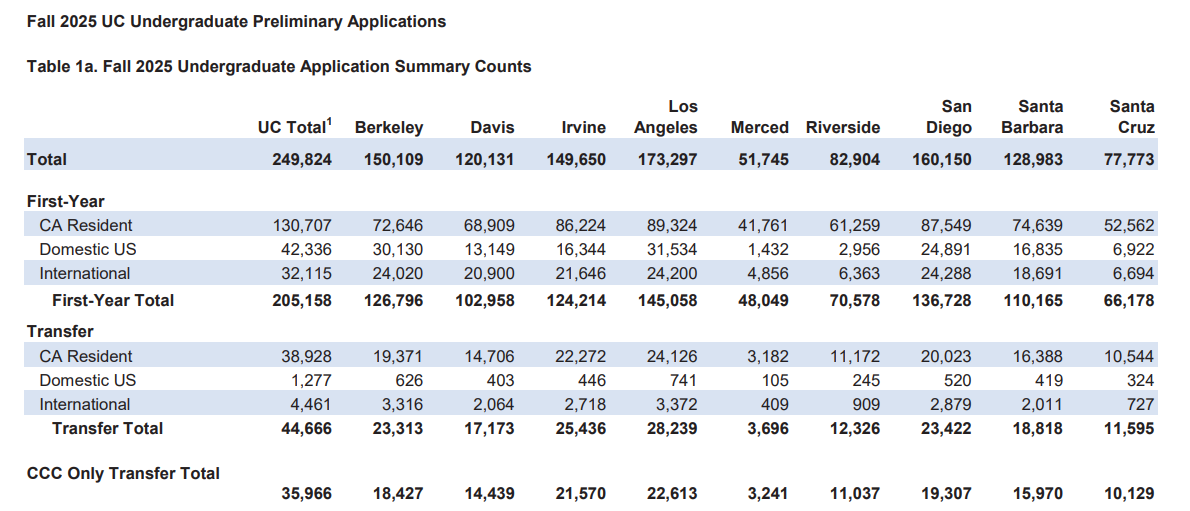Click Santa Cruz transfer International 727
Screen dimensions: 1190x511
[1141, 404]
